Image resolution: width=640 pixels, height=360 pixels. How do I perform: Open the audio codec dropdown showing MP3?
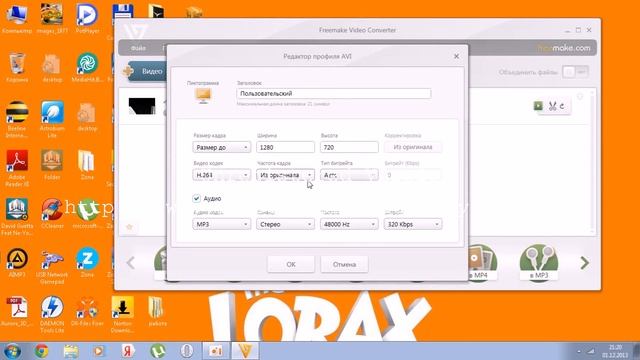coord(222,224)
